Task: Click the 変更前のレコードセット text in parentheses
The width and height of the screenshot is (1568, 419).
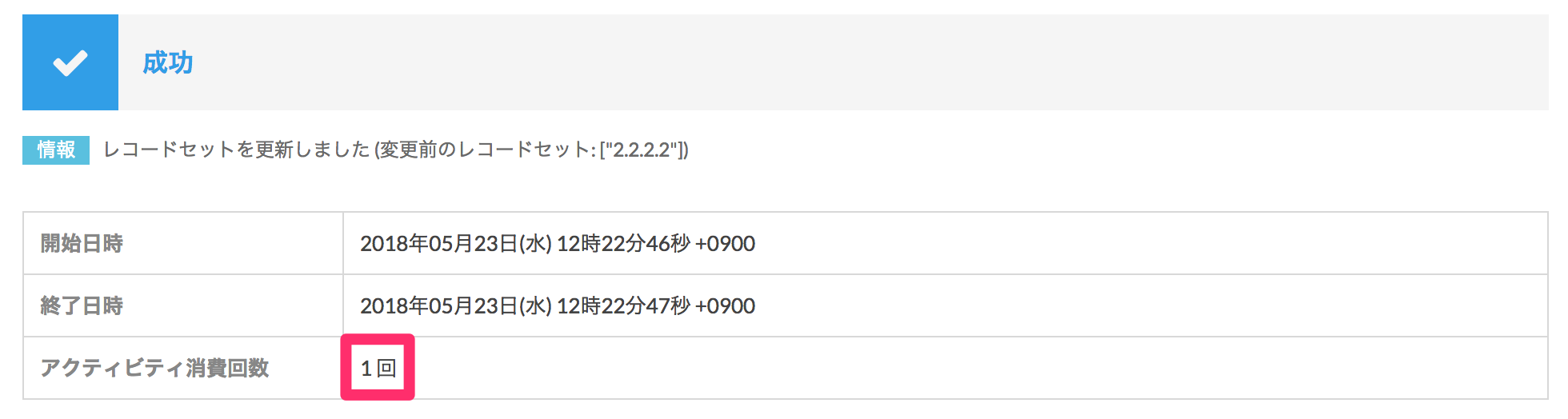Action: point(487,150)
